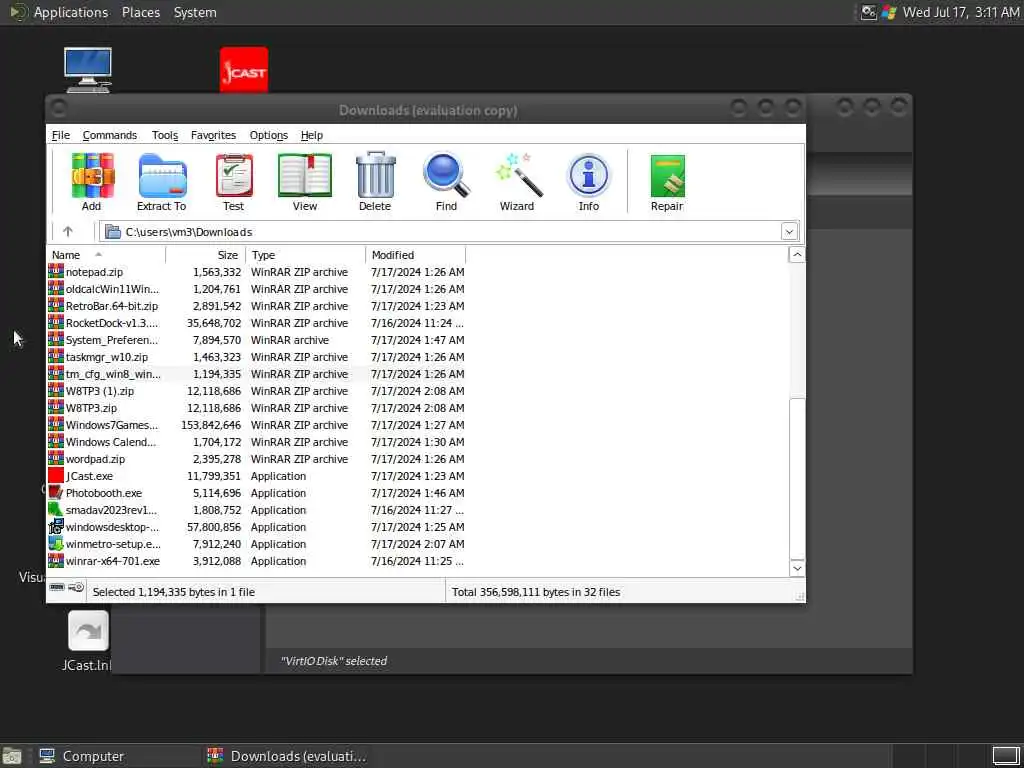1024x768 pixels.
Task: Select the RocketDock-v1.3 archive
Action: (x=112, y=323)
